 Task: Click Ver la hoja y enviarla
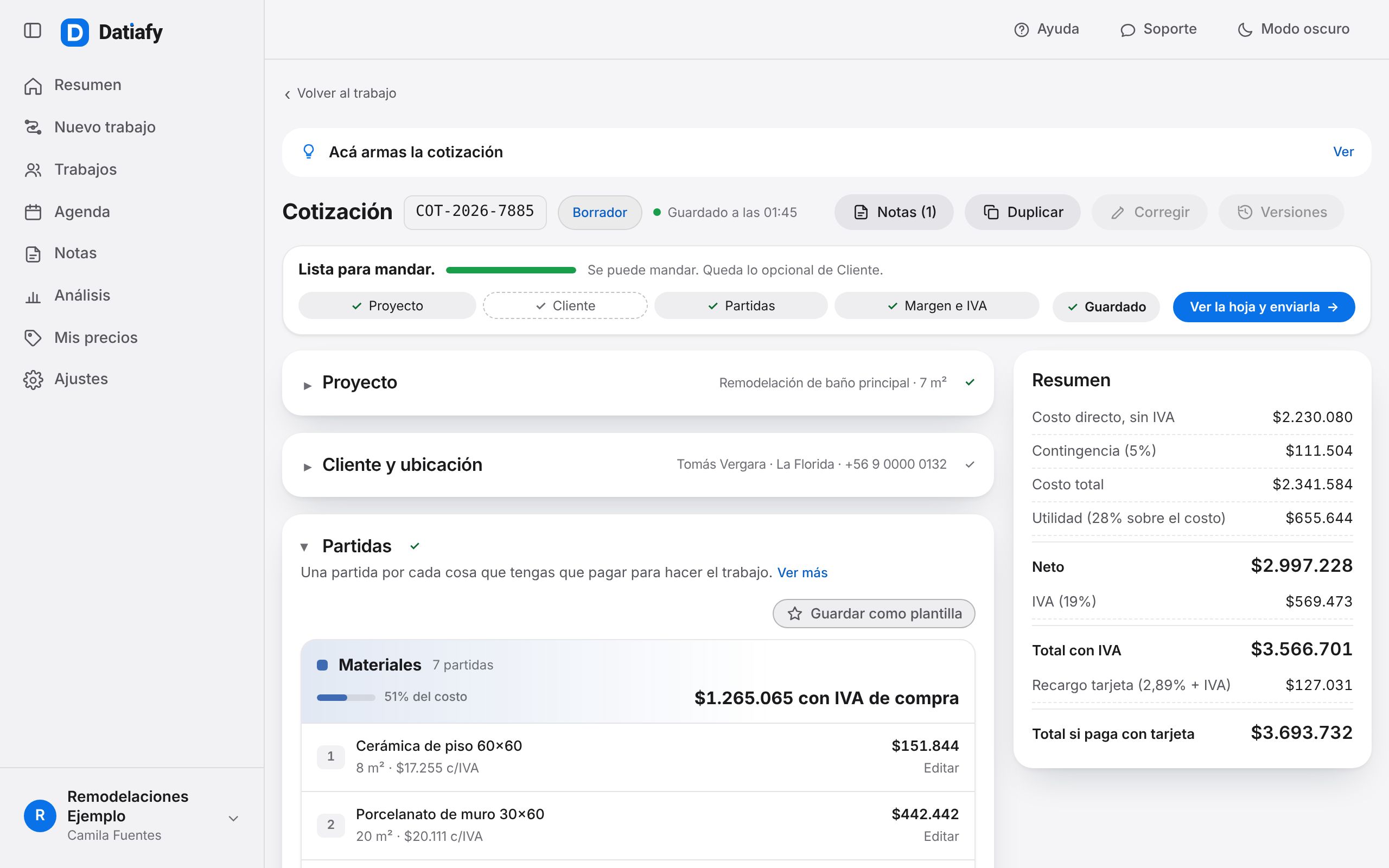1264,307
